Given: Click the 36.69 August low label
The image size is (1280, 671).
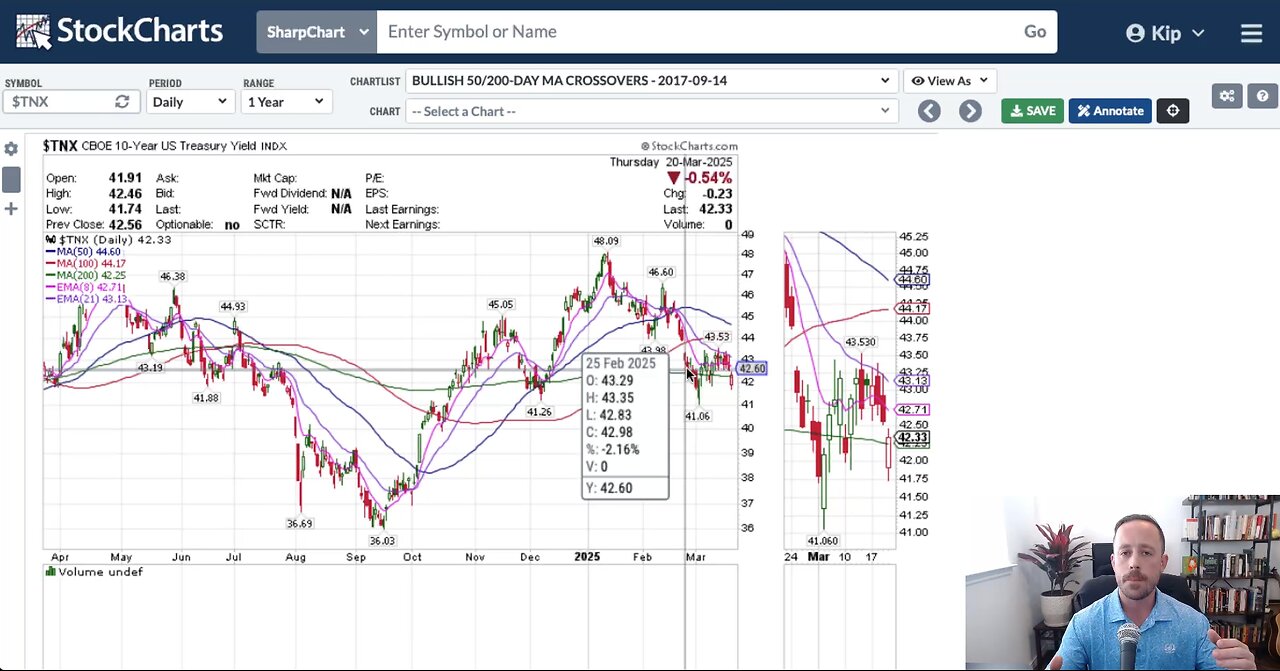Looking at the screenshot, I should pyautogui.click(x=299, y=524).
